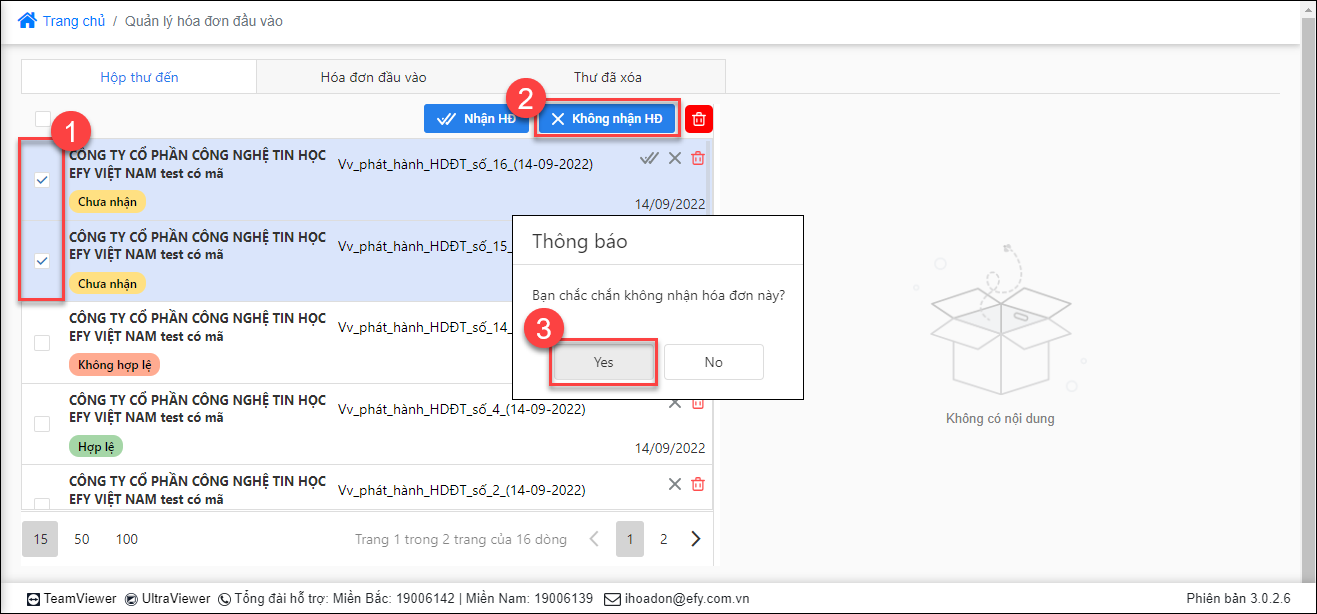Open the Thư đã xóa tab
The height and width of the screenshot is (614, 1317).
pos(608,77)
